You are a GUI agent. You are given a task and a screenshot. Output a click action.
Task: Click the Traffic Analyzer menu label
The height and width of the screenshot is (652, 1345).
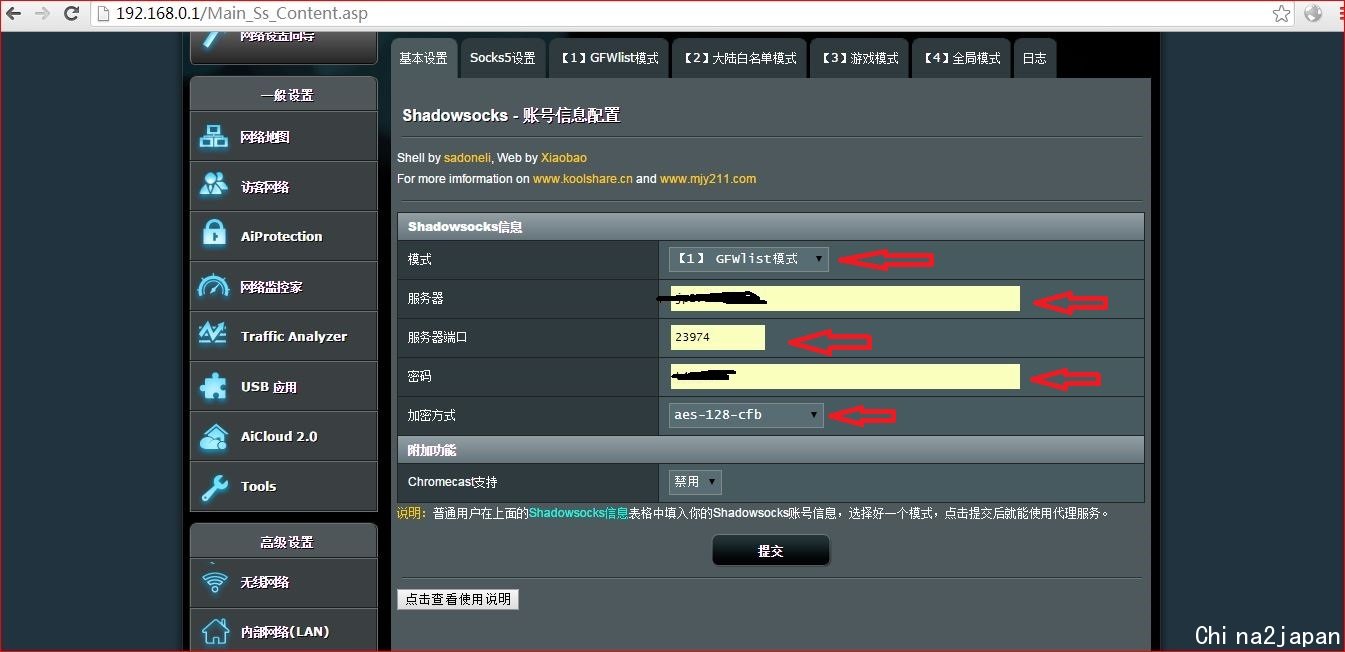294,336
